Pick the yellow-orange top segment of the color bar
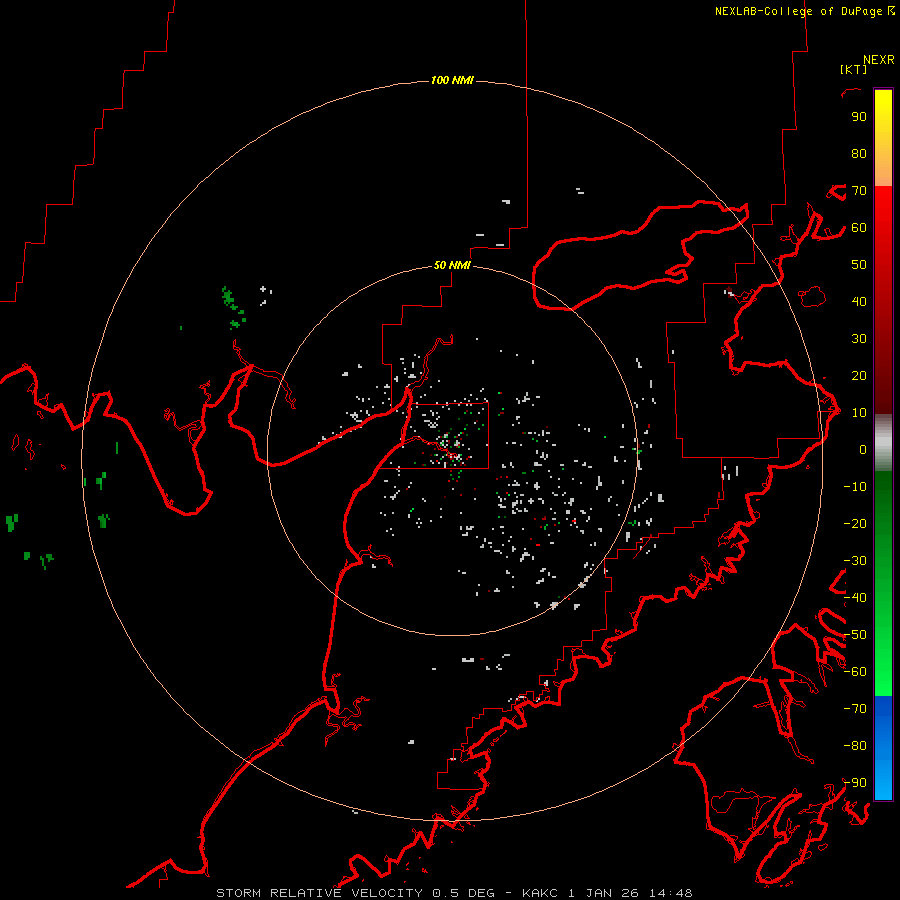This screenshot has height=900, width=900. pos(883,138)
